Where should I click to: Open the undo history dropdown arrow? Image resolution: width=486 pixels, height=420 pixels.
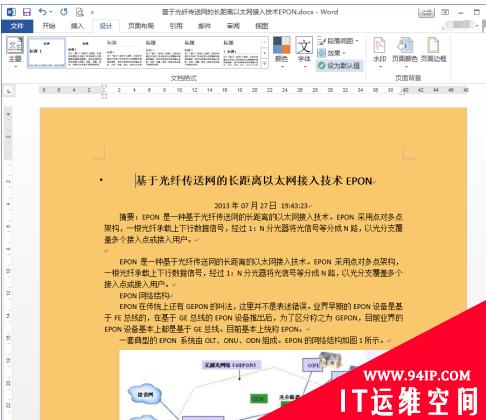coord(51,12)
